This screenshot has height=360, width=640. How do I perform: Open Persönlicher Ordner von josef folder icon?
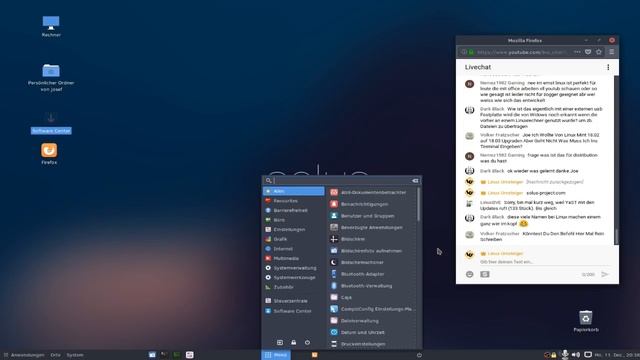51,71
